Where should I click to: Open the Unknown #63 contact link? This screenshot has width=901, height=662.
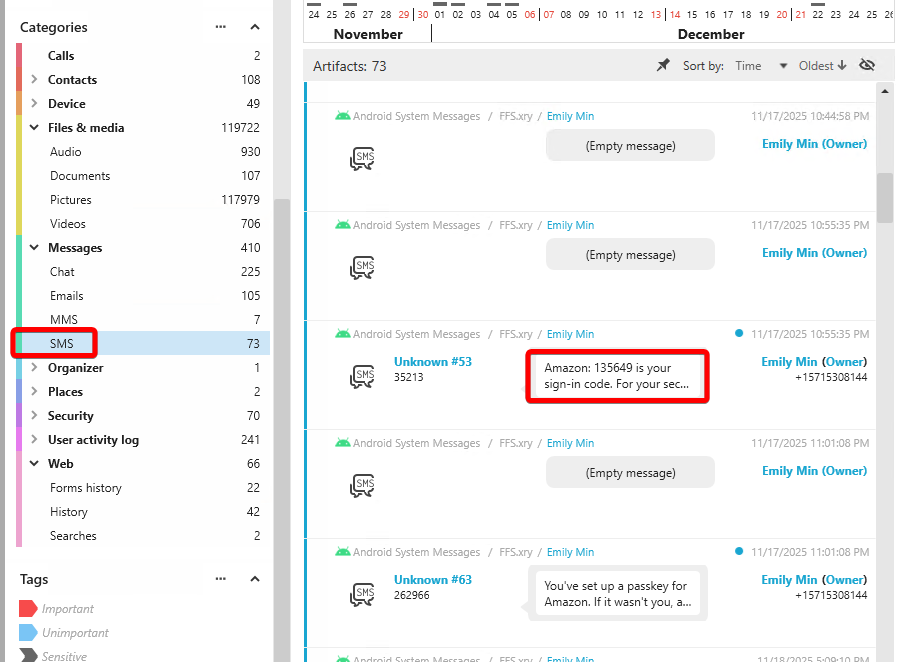point(433,580)
